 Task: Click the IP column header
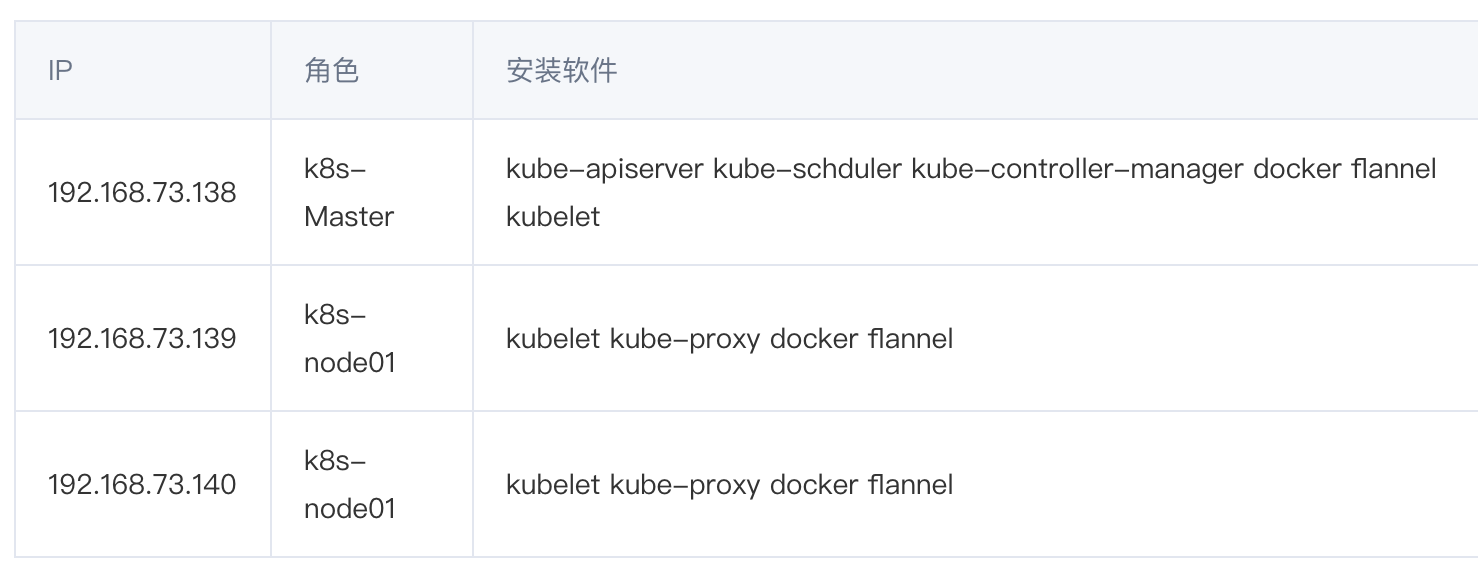[x=60, y=71]
